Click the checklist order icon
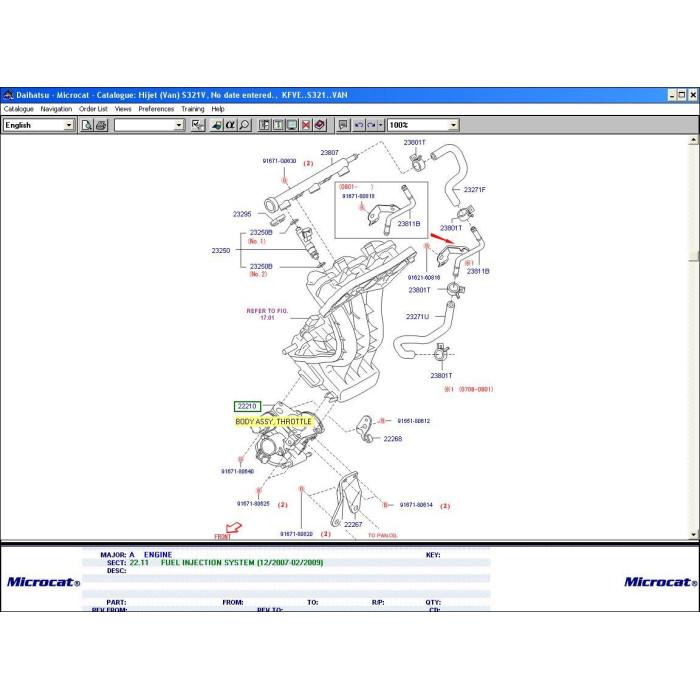The image size is (700, 700). 198,125
